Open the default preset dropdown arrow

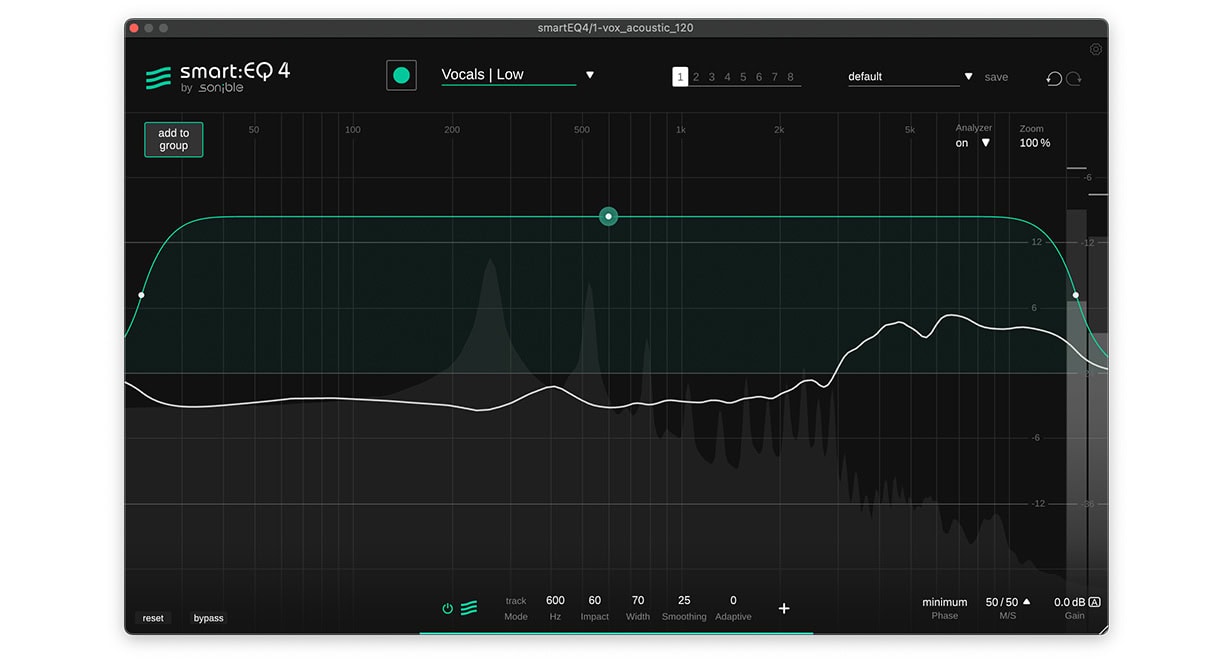[x=968, y=77]
